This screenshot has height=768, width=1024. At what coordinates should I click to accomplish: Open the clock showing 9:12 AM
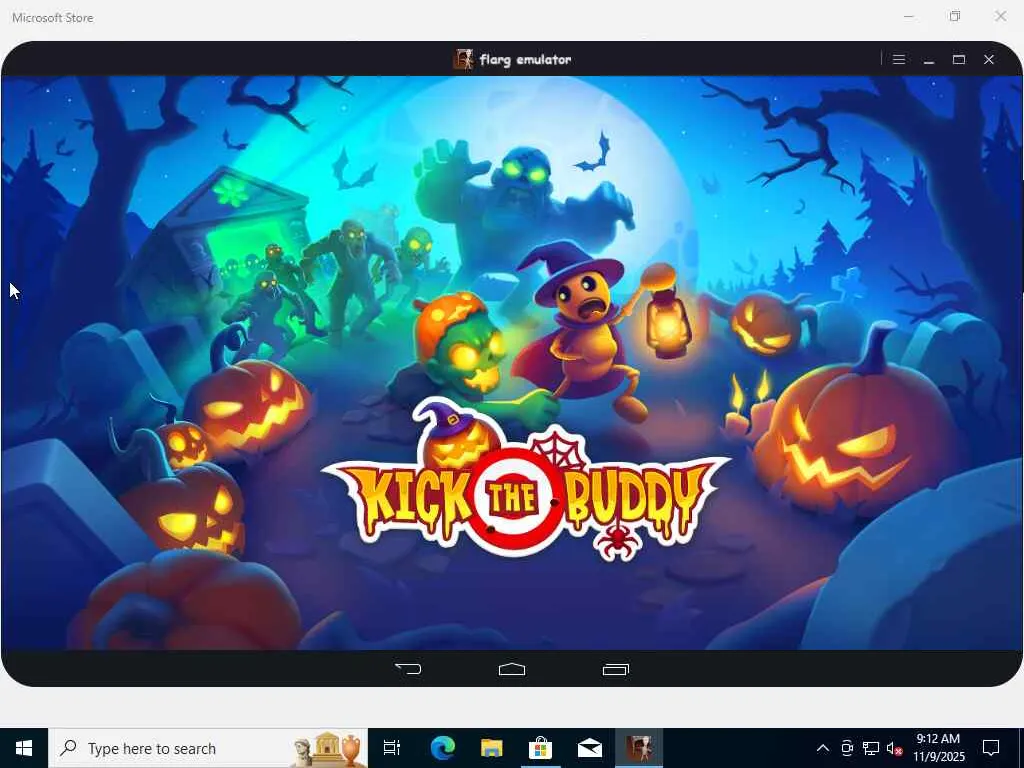coord(938,748)
